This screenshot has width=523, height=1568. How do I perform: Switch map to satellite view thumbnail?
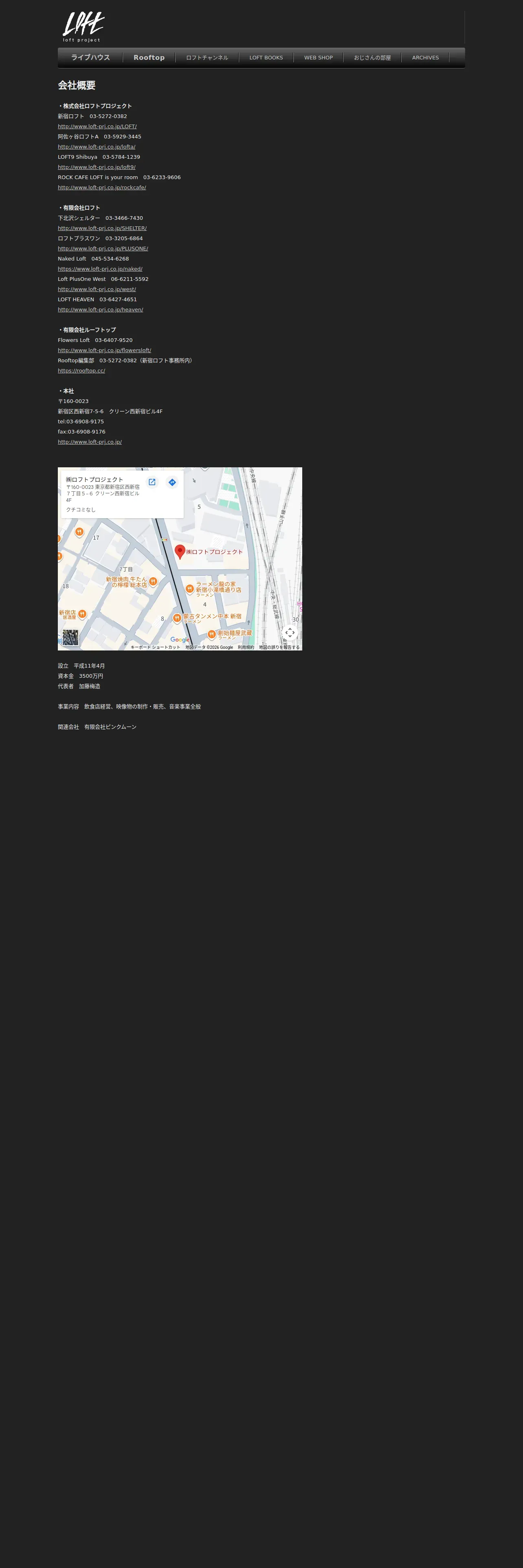click(x=70, y=637)
